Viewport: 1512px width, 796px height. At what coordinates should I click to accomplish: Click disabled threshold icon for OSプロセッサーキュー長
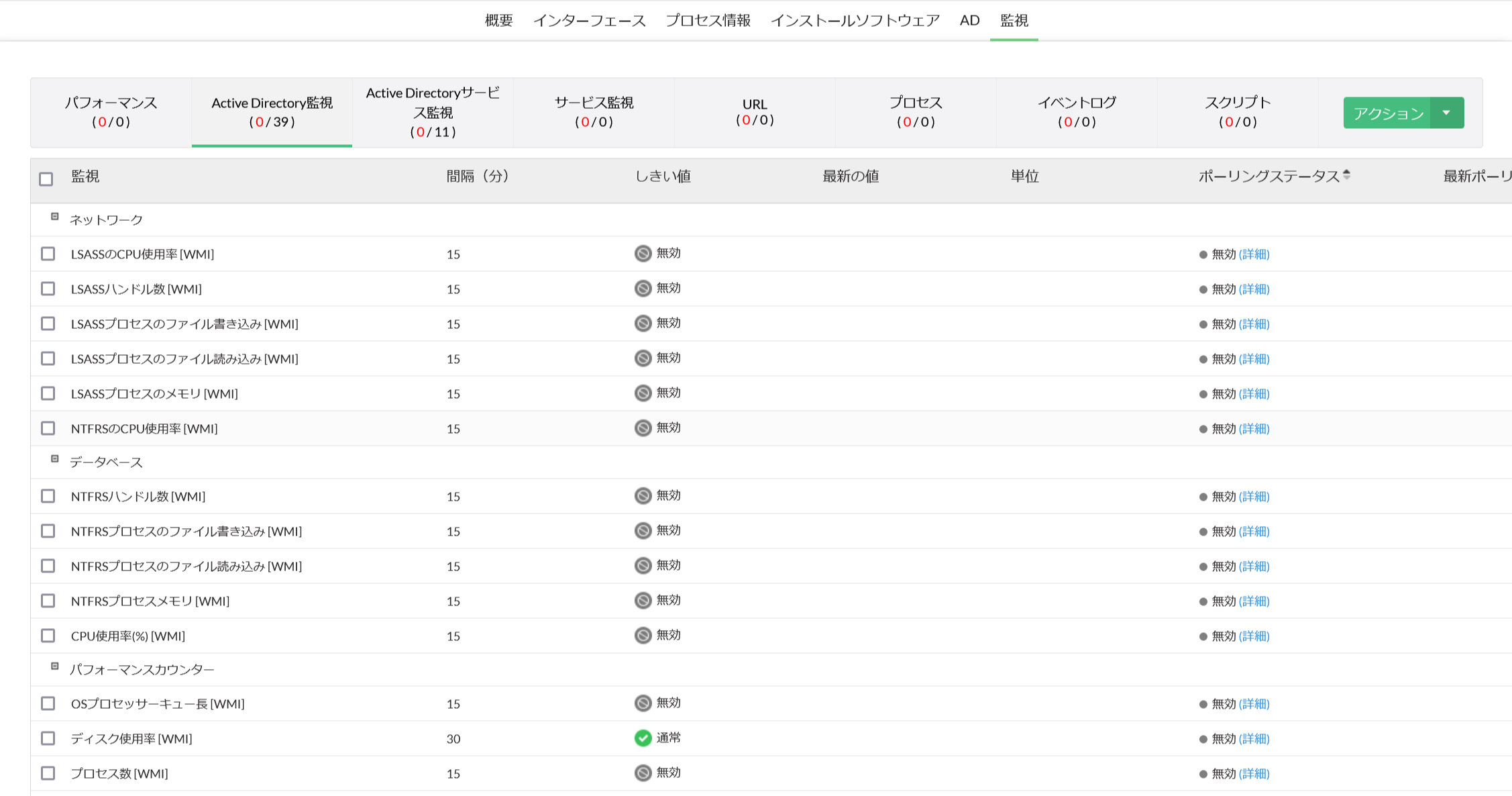pyautogui.click(x=643, y=703)
